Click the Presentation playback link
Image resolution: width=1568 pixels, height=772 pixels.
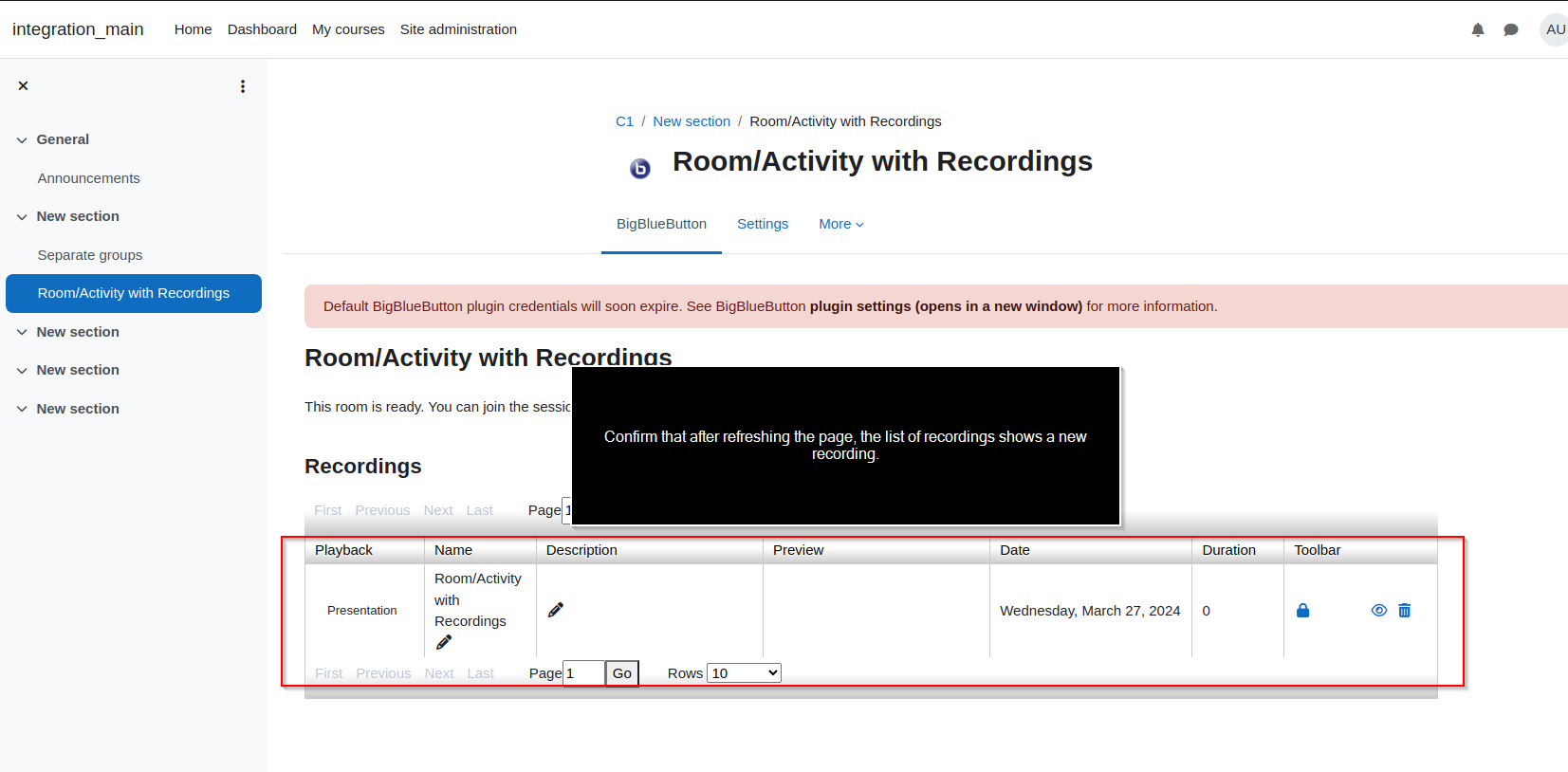click(362, 611)
